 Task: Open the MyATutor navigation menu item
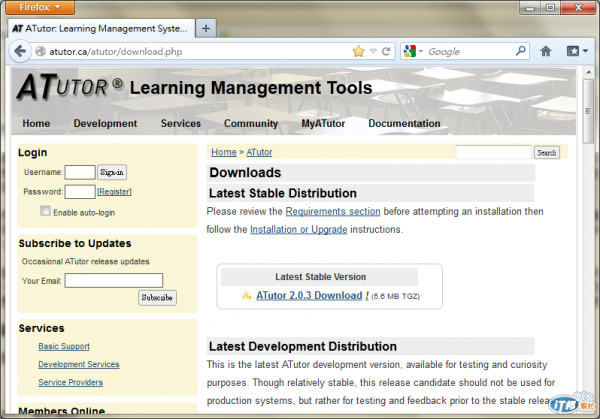coord(323,123)
